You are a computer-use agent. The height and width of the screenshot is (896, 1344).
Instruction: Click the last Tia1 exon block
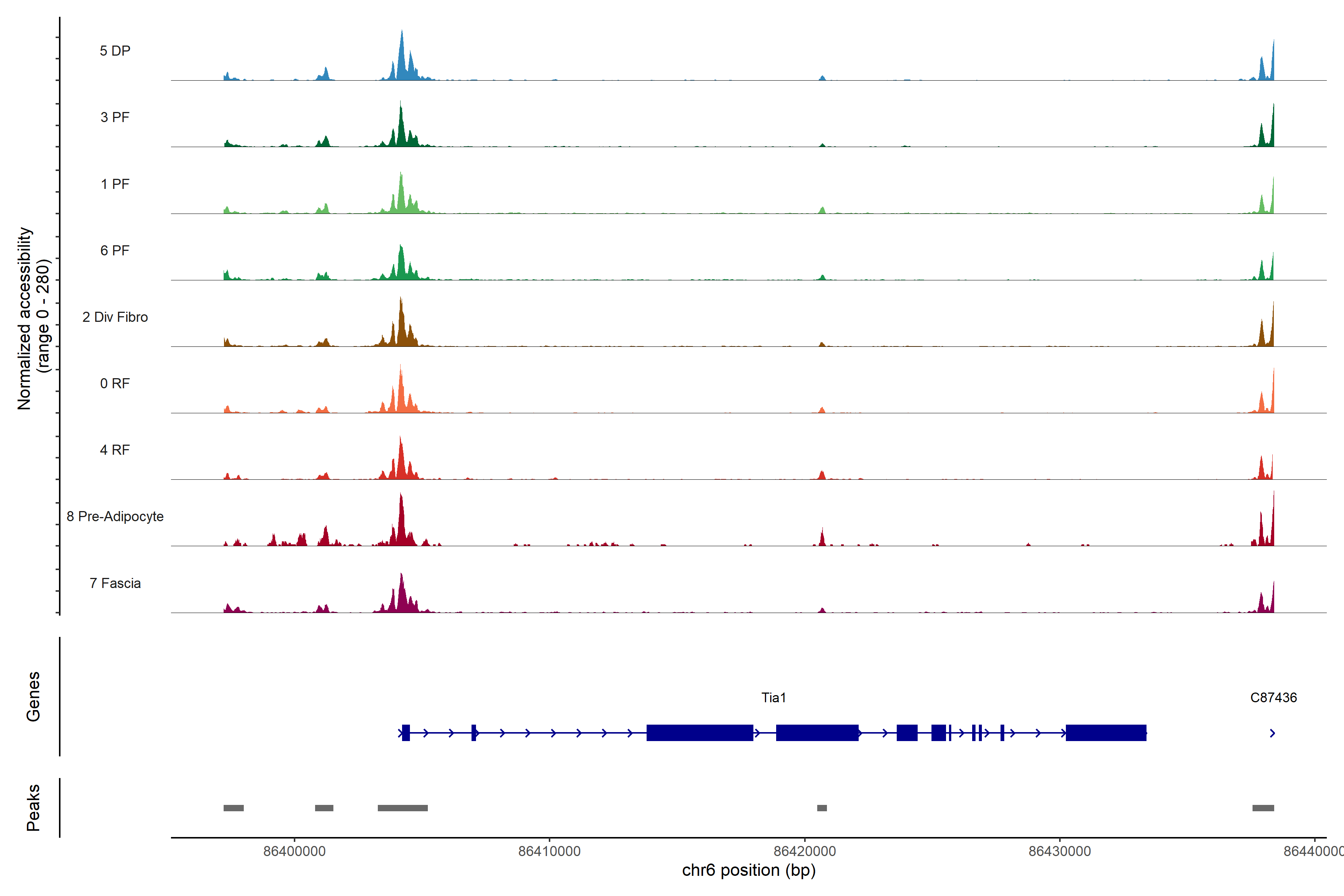pos(1106,732)
